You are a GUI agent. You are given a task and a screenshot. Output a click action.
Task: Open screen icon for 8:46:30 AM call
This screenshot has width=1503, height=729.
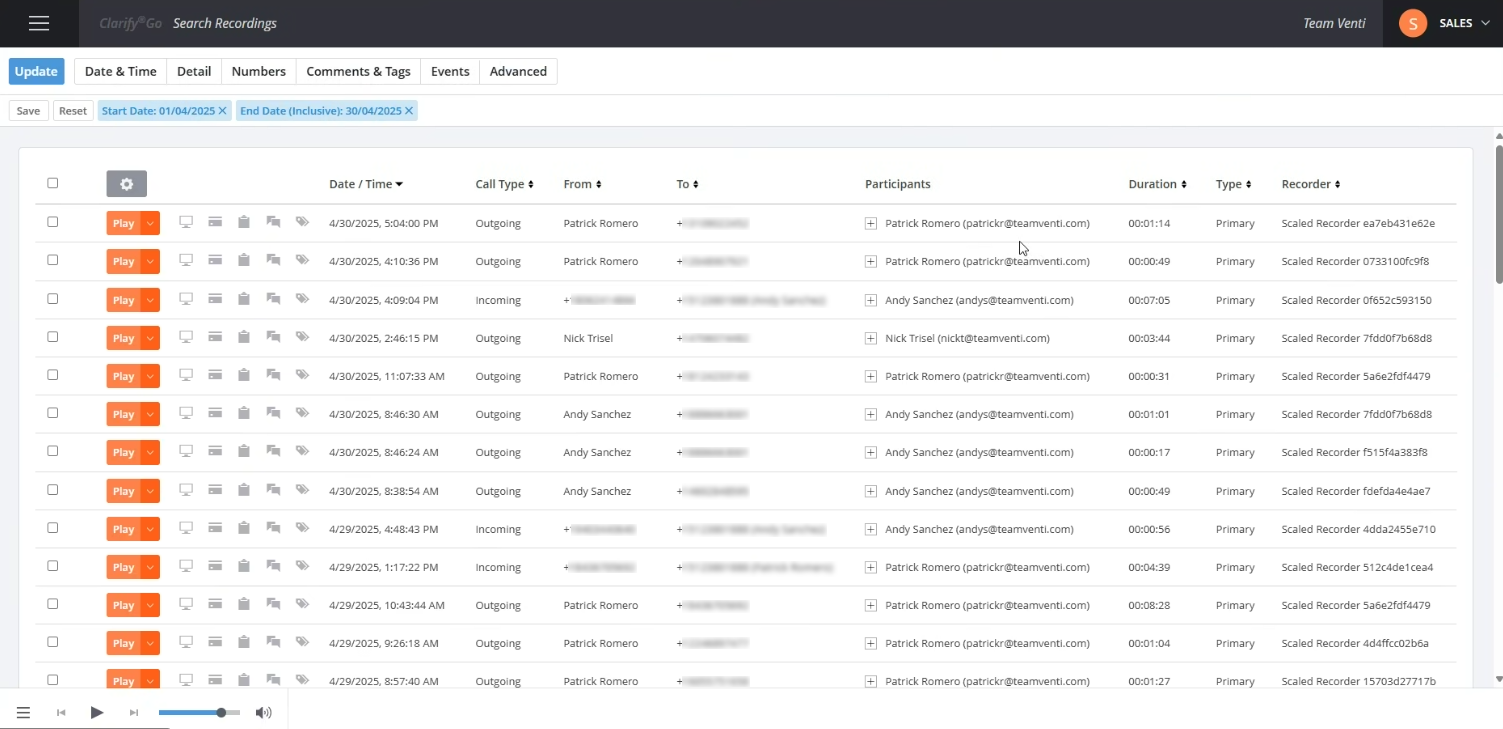pos(185,413)
